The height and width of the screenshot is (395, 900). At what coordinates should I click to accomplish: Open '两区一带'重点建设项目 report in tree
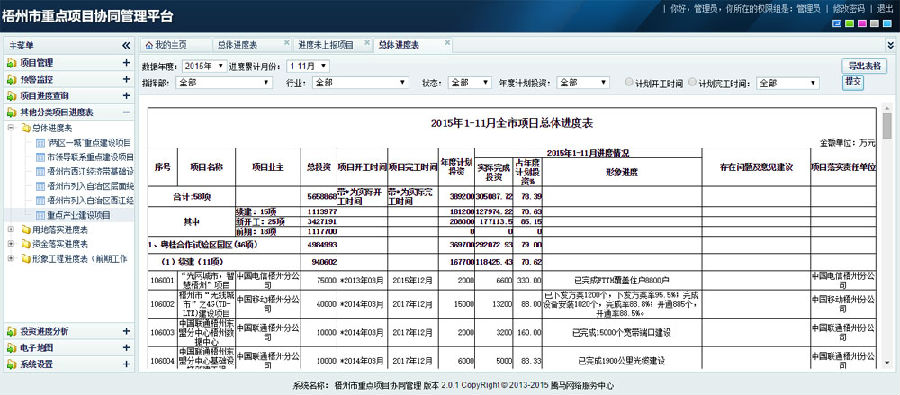(90, 142)
